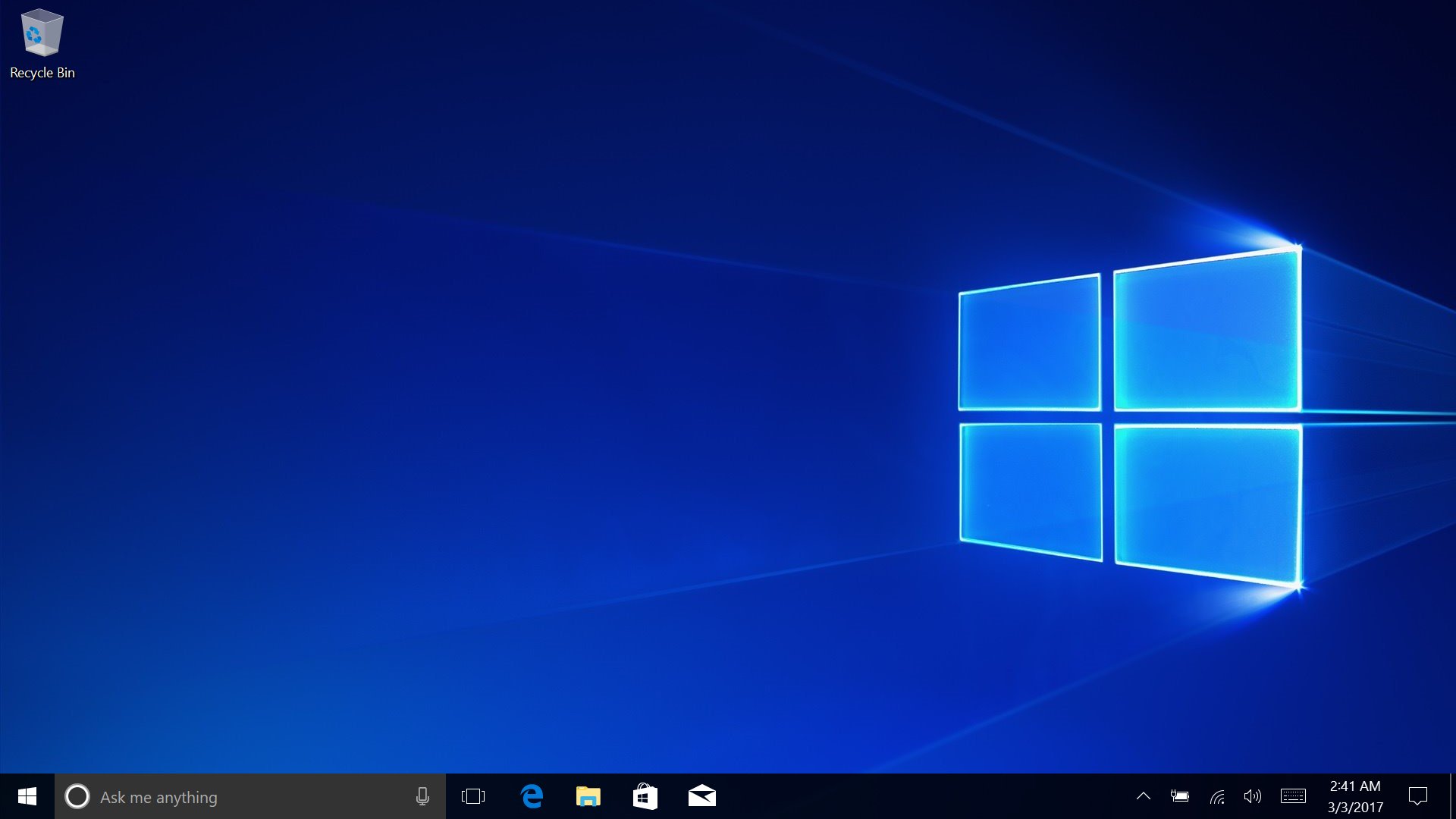This screenshot has height=819, width=1456.
Task: Enable Cortana voice activation toggle
Action: point(422,796)
